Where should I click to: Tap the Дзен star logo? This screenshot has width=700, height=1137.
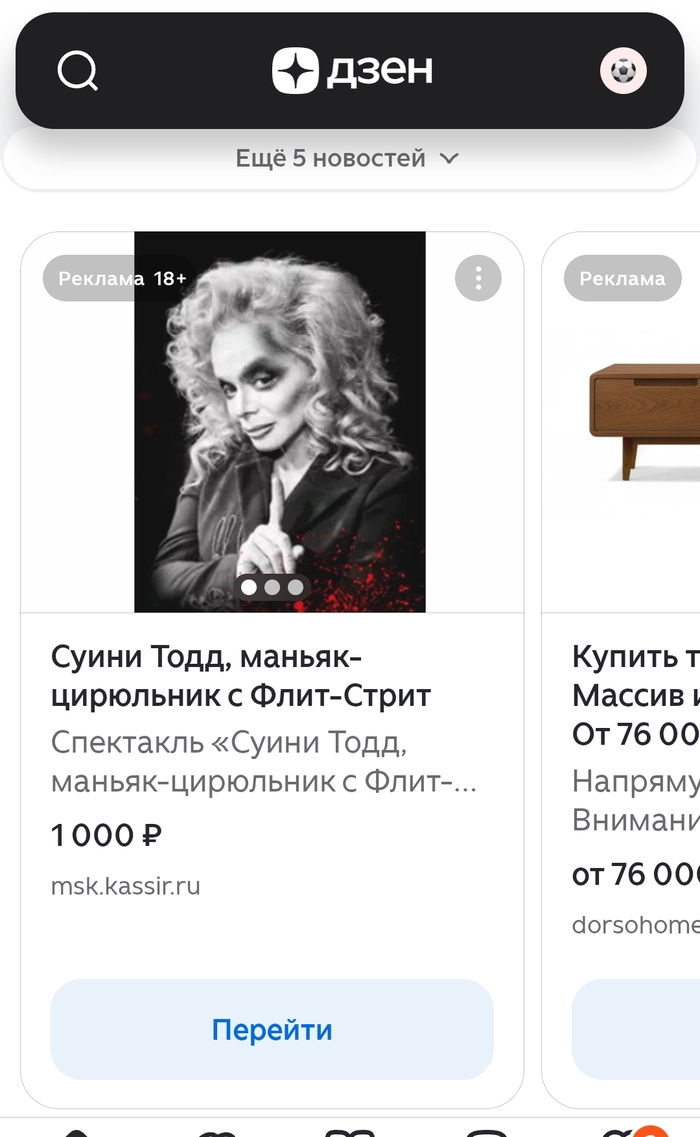295,71
